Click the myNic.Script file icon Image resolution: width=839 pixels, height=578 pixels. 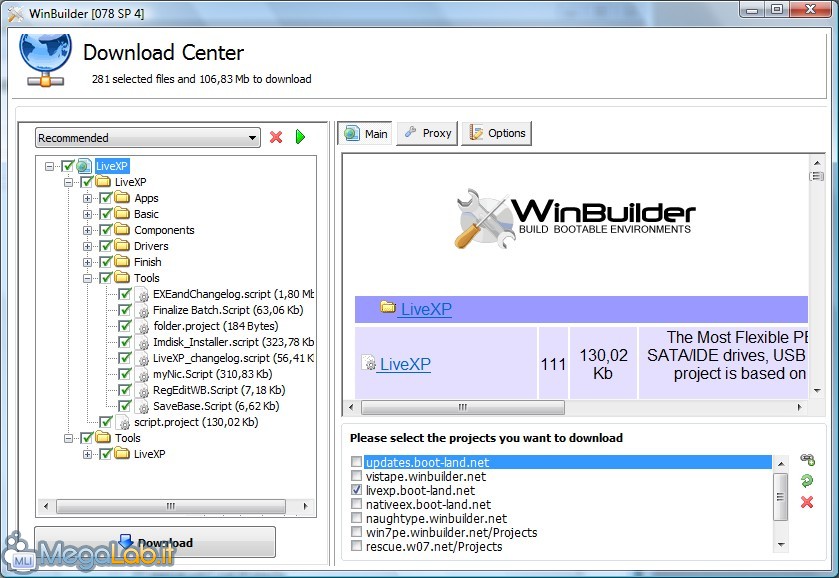(142, 375)
